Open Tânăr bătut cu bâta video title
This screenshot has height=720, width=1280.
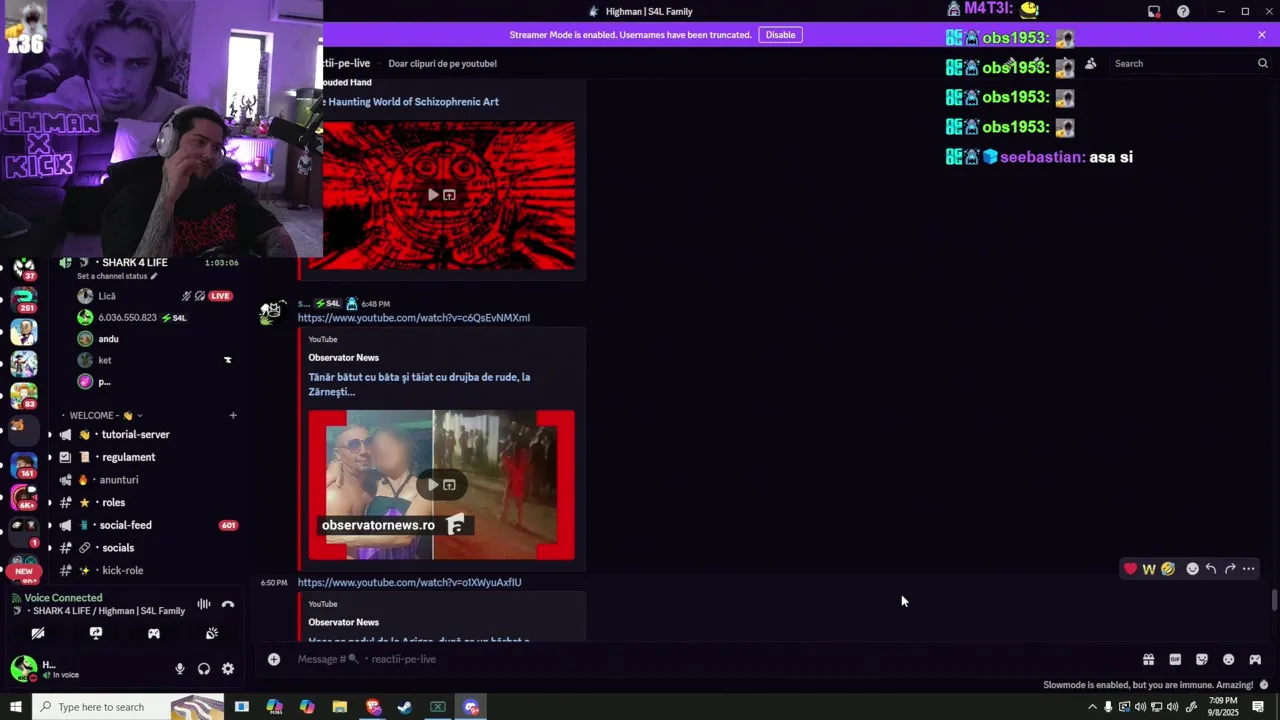[x=419, y=384]
